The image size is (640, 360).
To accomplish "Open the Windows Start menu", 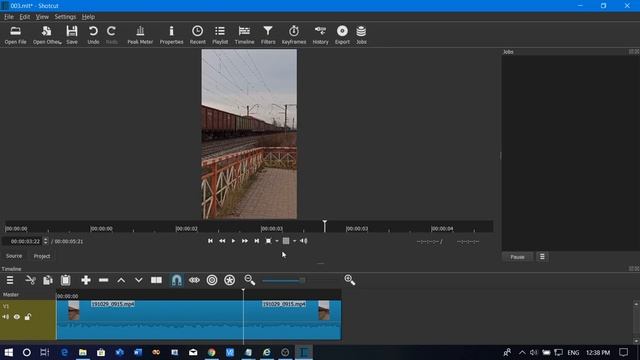I will pos(9,352).
